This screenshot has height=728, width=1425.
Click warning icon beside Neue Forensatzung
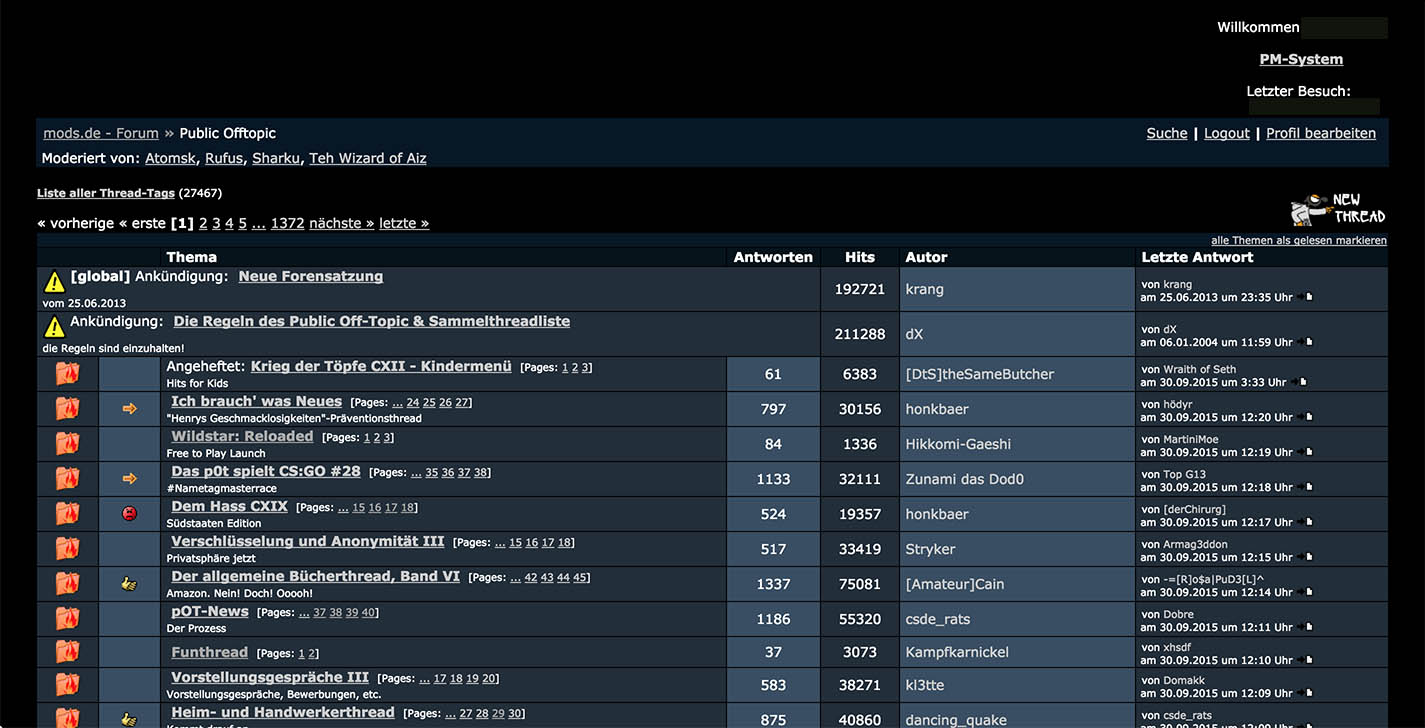point(54,283)
